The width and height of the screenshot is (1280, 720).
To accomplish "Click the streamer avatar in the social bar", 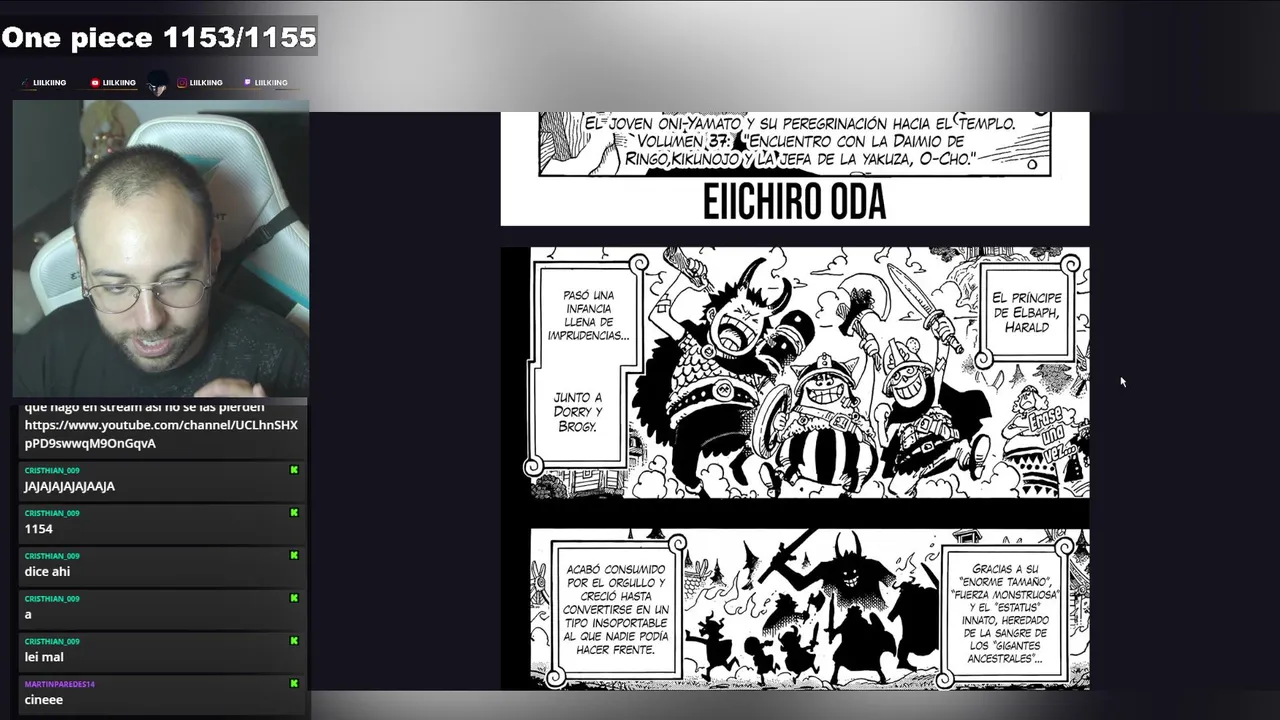I will pos(157,84).
